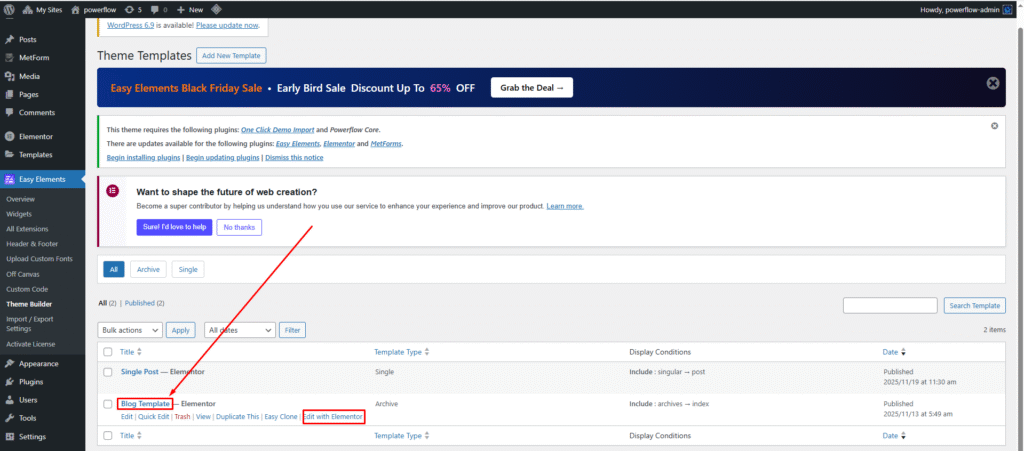Expand the All dates filter dropdown
Screen dimensions: 1024x451
click(x=240, y=330)
